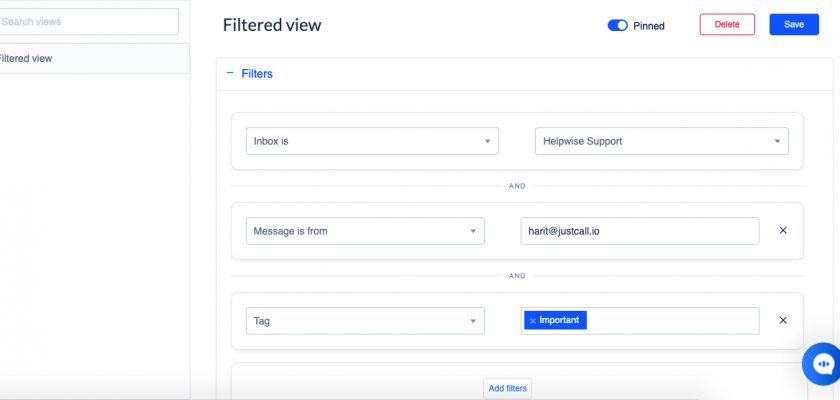Image resolution: width=840 pixels, height=400 pixels.
Task: Click the harit@justcall.io email field
Action: (639, 231)
